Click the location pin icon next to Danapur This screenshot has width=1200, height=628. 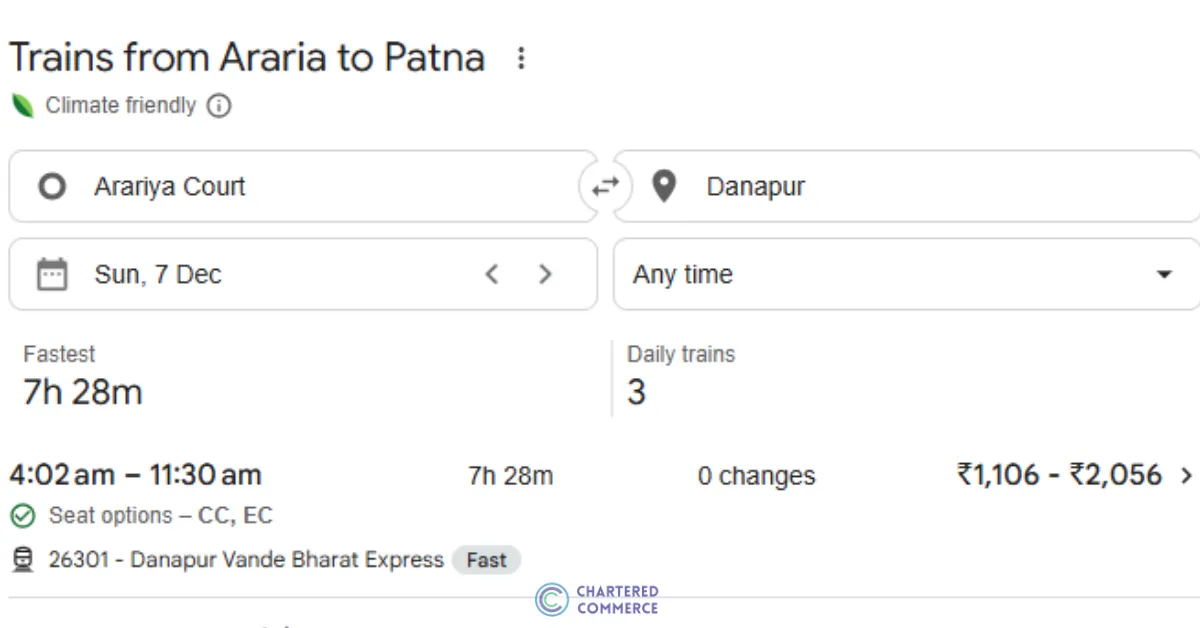[x=663, y=185]
